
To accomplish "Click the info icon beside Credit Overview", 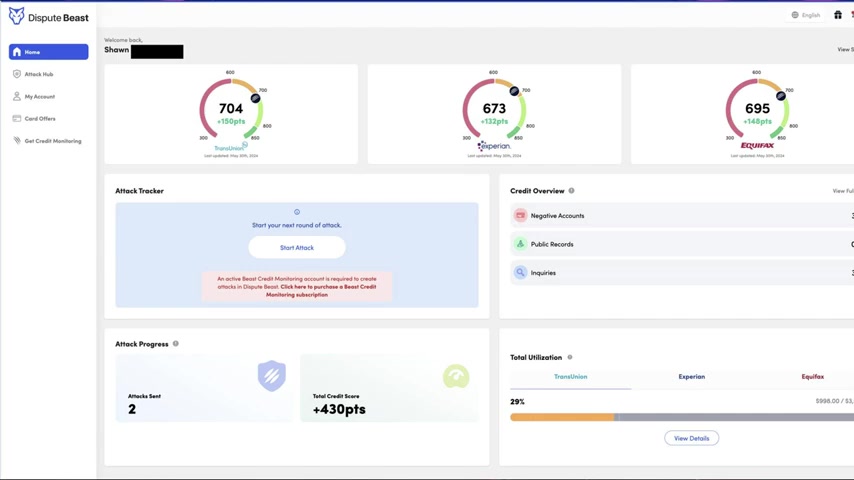I will point(571,191).
